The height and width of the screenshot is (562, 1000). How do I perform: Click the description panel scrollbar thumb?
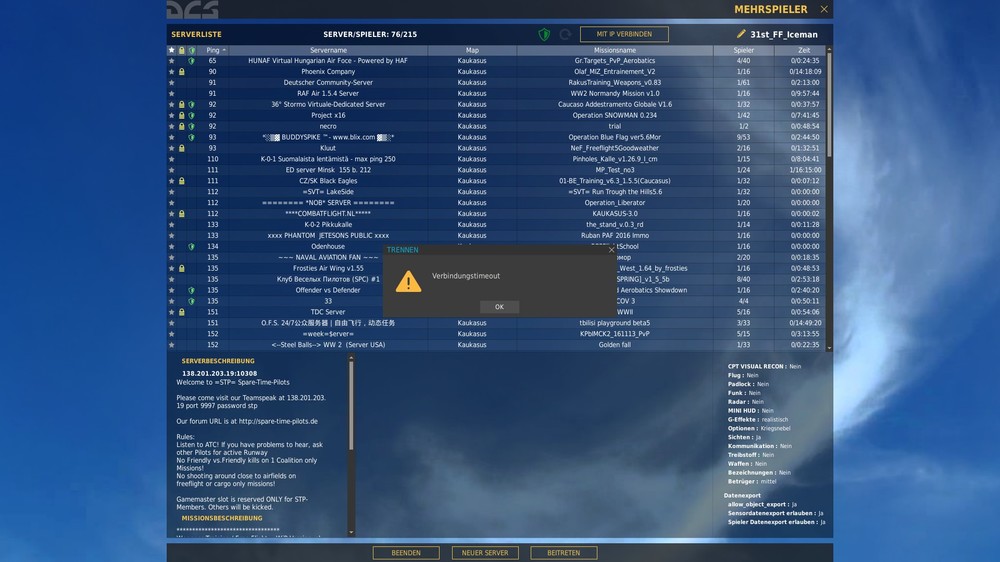[351, 405]
